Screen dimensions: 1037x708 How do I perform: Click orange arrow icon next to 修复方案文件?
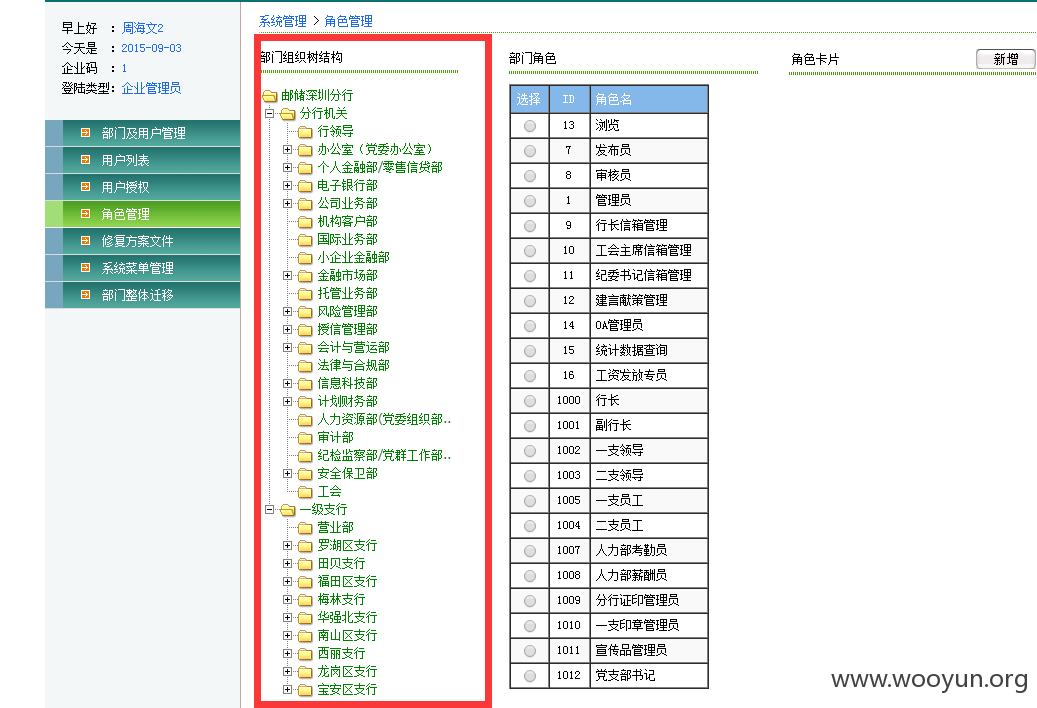click(85, 241)
